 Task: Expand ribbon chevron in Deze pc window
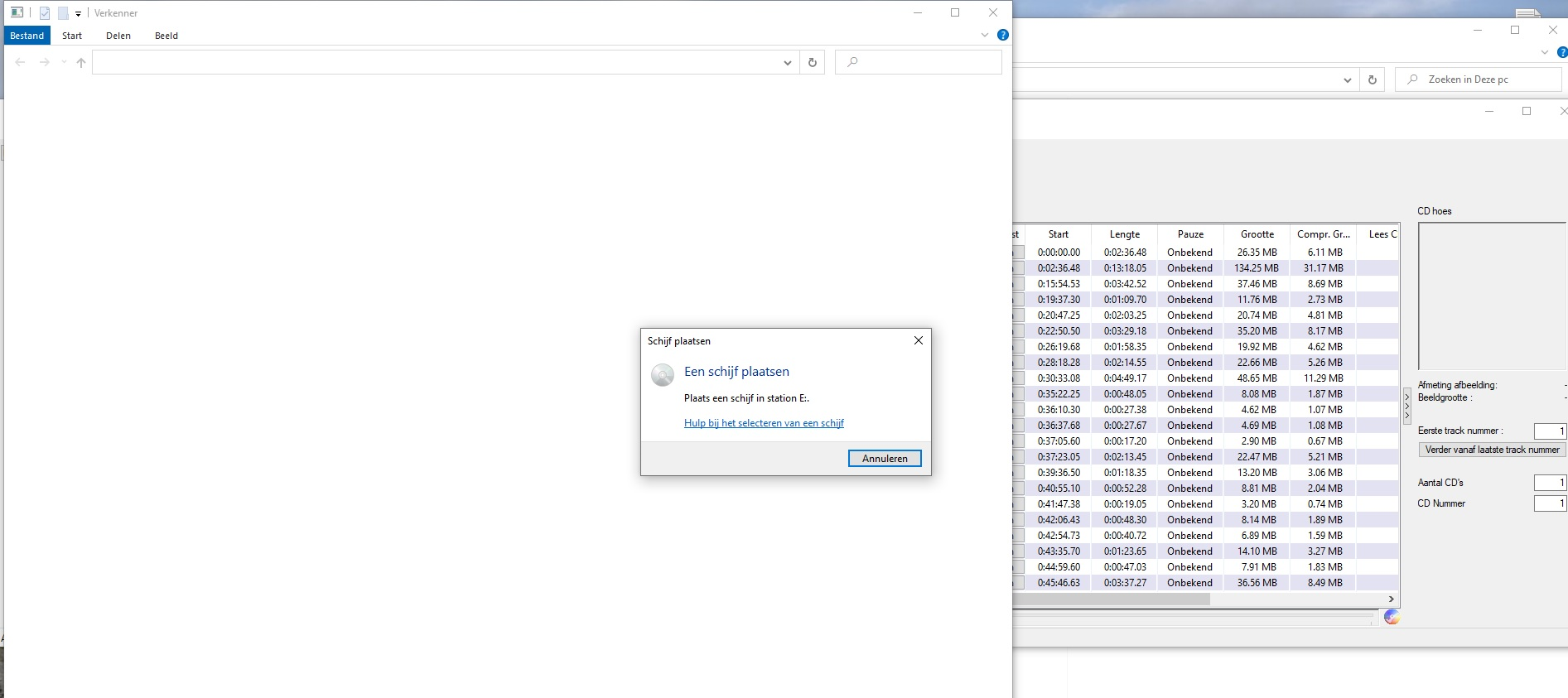coord(1545,52)
